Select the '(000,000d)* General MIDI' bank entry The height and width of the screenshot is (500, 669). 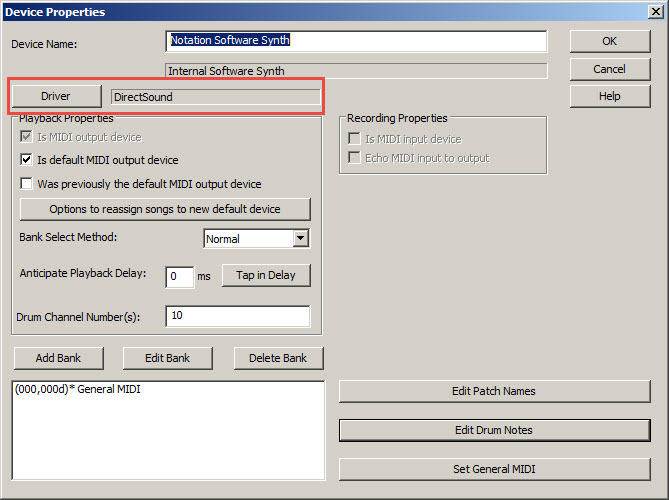(x=78, y=389)
